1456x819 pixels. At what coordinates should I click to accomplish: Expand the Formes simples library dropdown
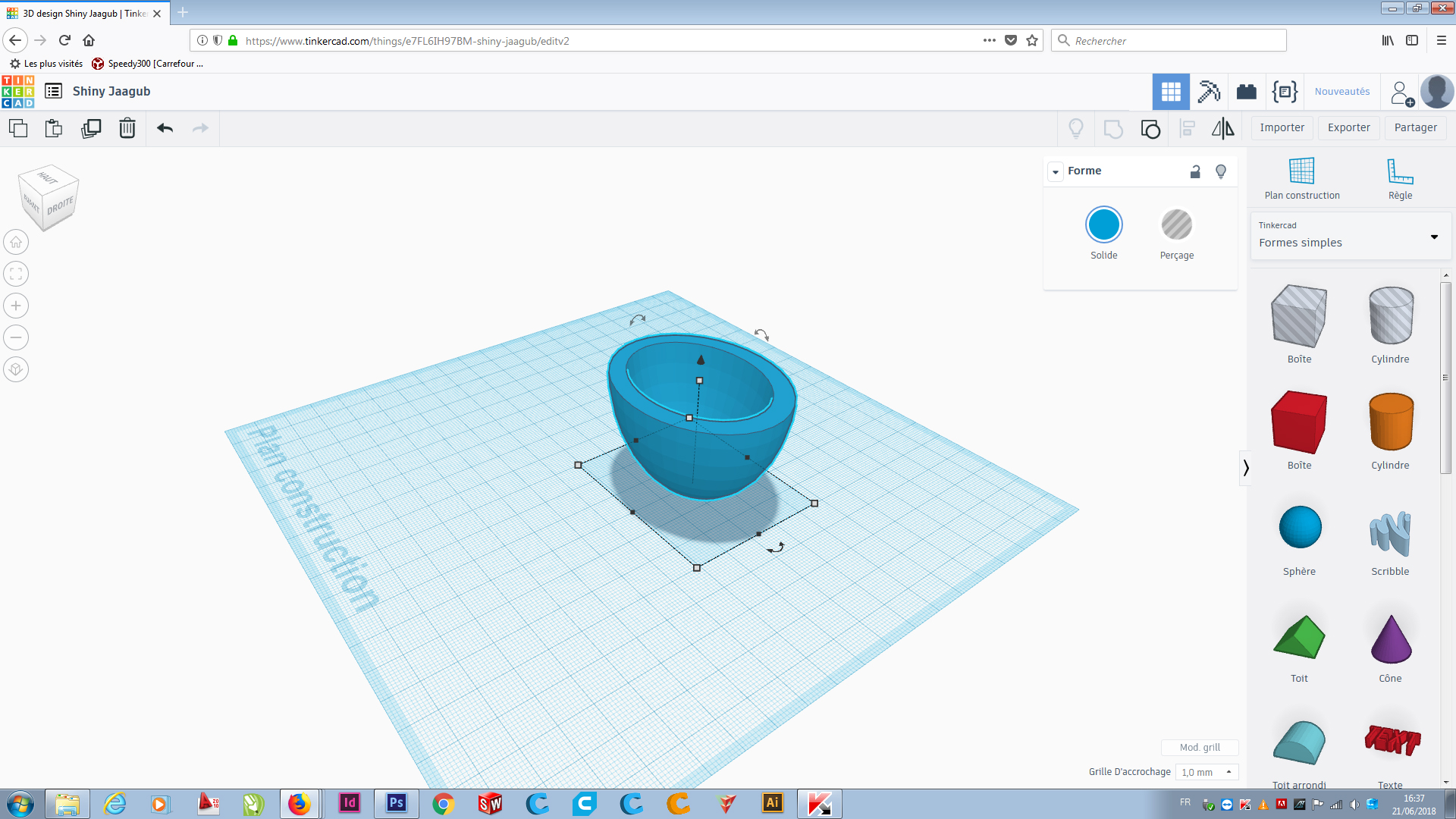pos(1434,237)
